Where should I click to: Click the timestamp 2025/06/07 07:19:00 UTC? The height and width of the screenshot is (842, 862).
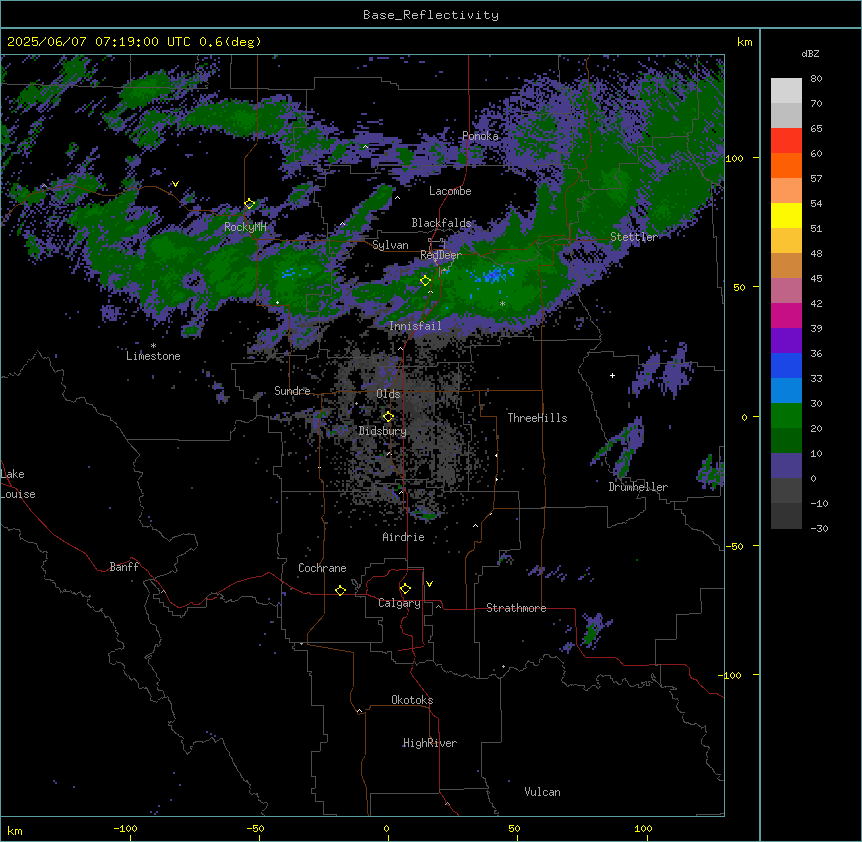point(99,42)
